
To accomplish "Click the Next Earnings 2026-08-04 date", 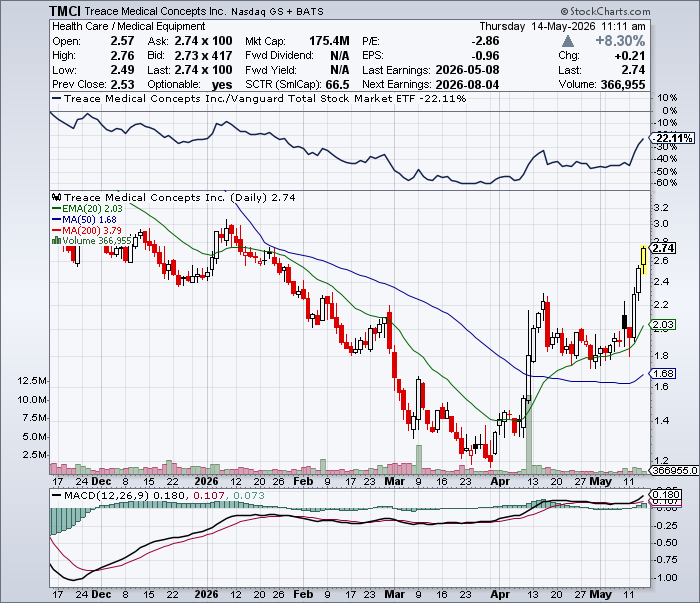I will coord(467,85).
